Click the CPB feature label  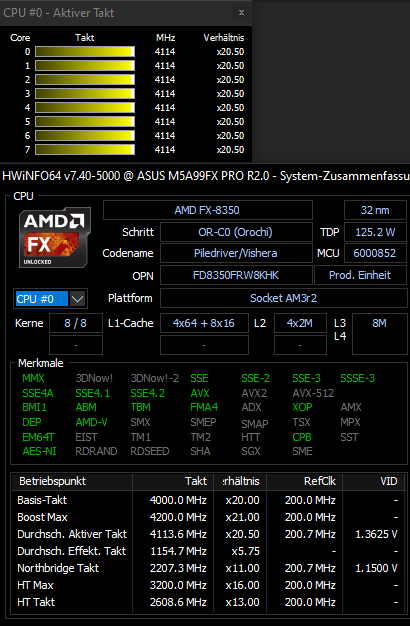[x=302, y=437]
